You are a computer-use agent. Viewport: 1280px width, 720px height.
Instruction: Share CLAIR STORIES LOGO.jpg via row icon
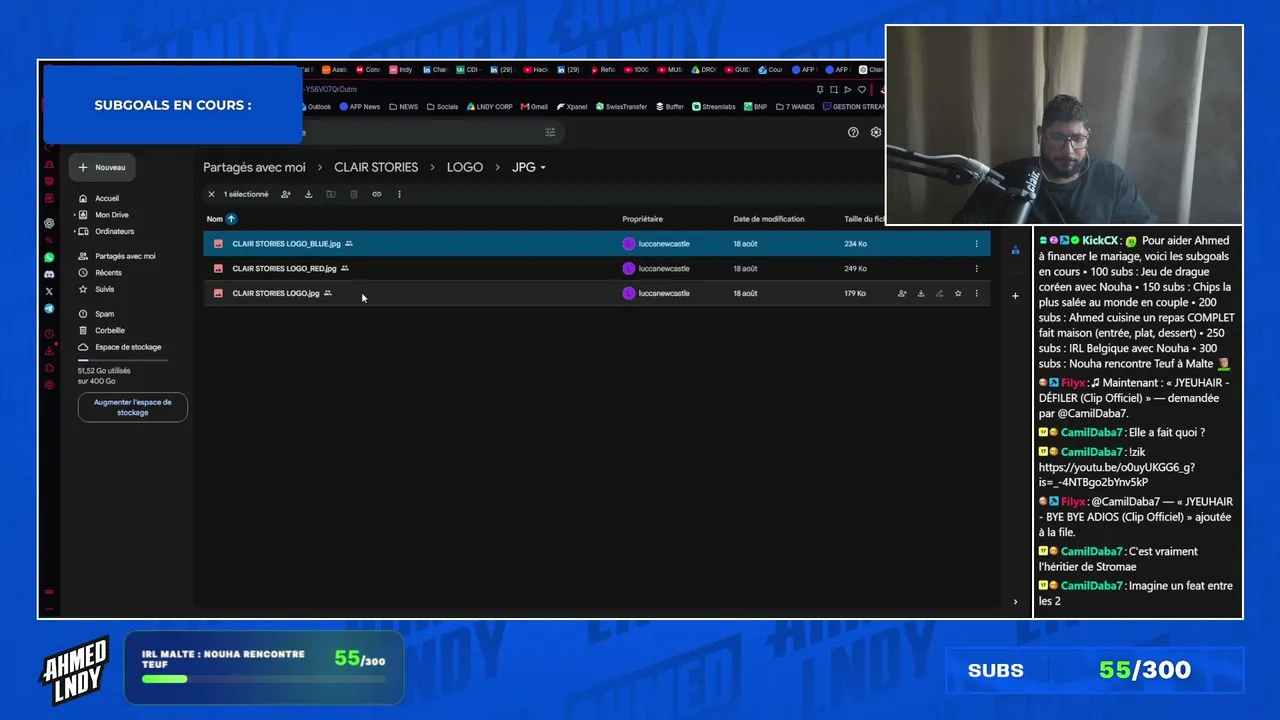902,293
